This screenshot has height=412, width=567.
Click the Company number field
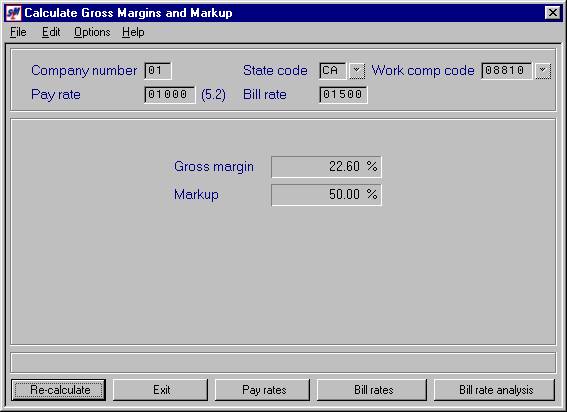pyautogui.click(x=158, y=71)
